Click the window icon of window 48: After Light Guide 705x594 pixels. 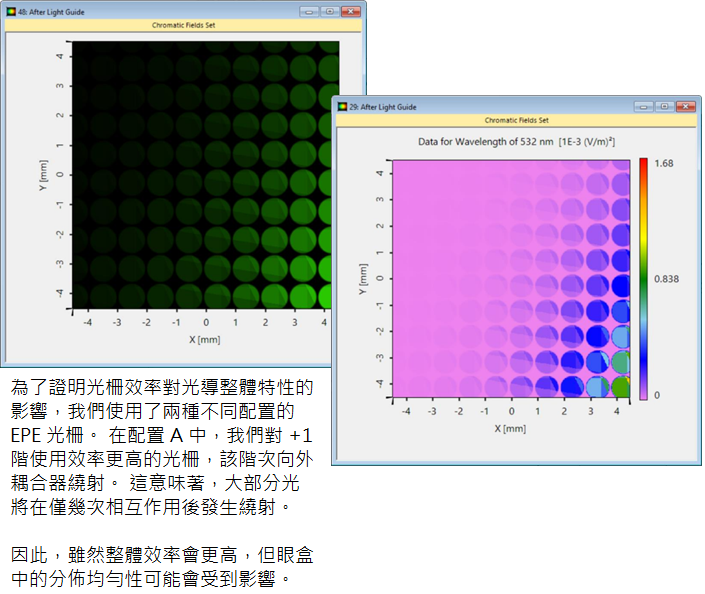click(x=11, y=12)
